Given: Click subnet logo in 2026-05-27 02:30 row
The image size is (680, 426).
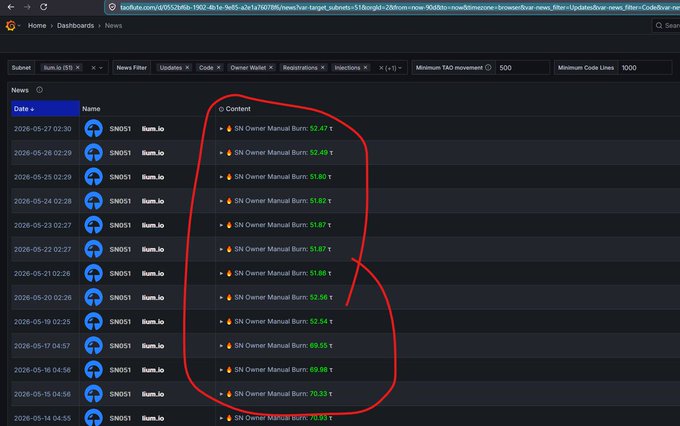Looking at the screenshot, I should 93,129.
